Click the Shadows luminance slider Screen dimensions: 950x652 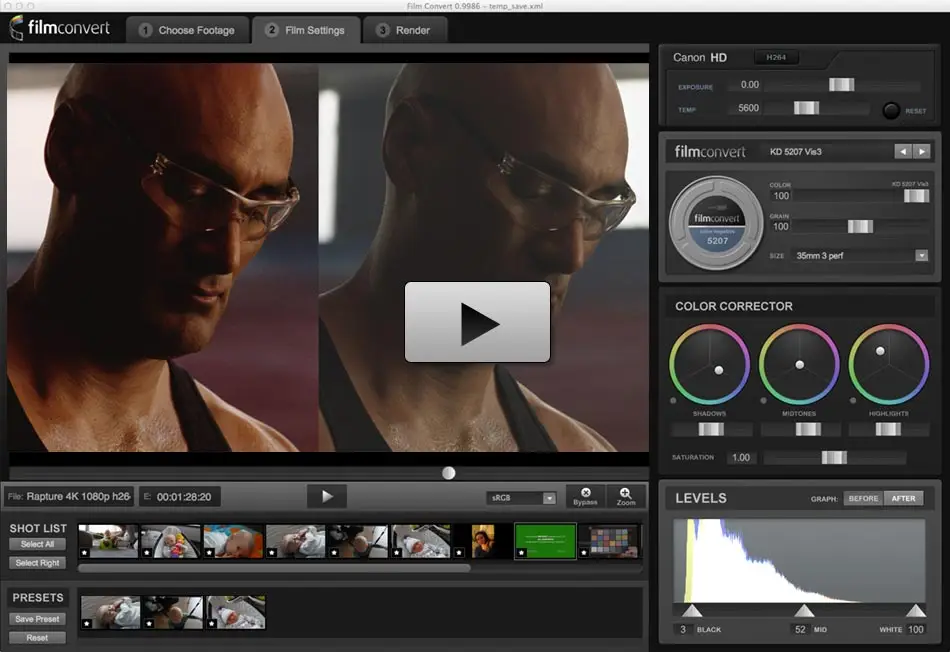pos(711,429)
